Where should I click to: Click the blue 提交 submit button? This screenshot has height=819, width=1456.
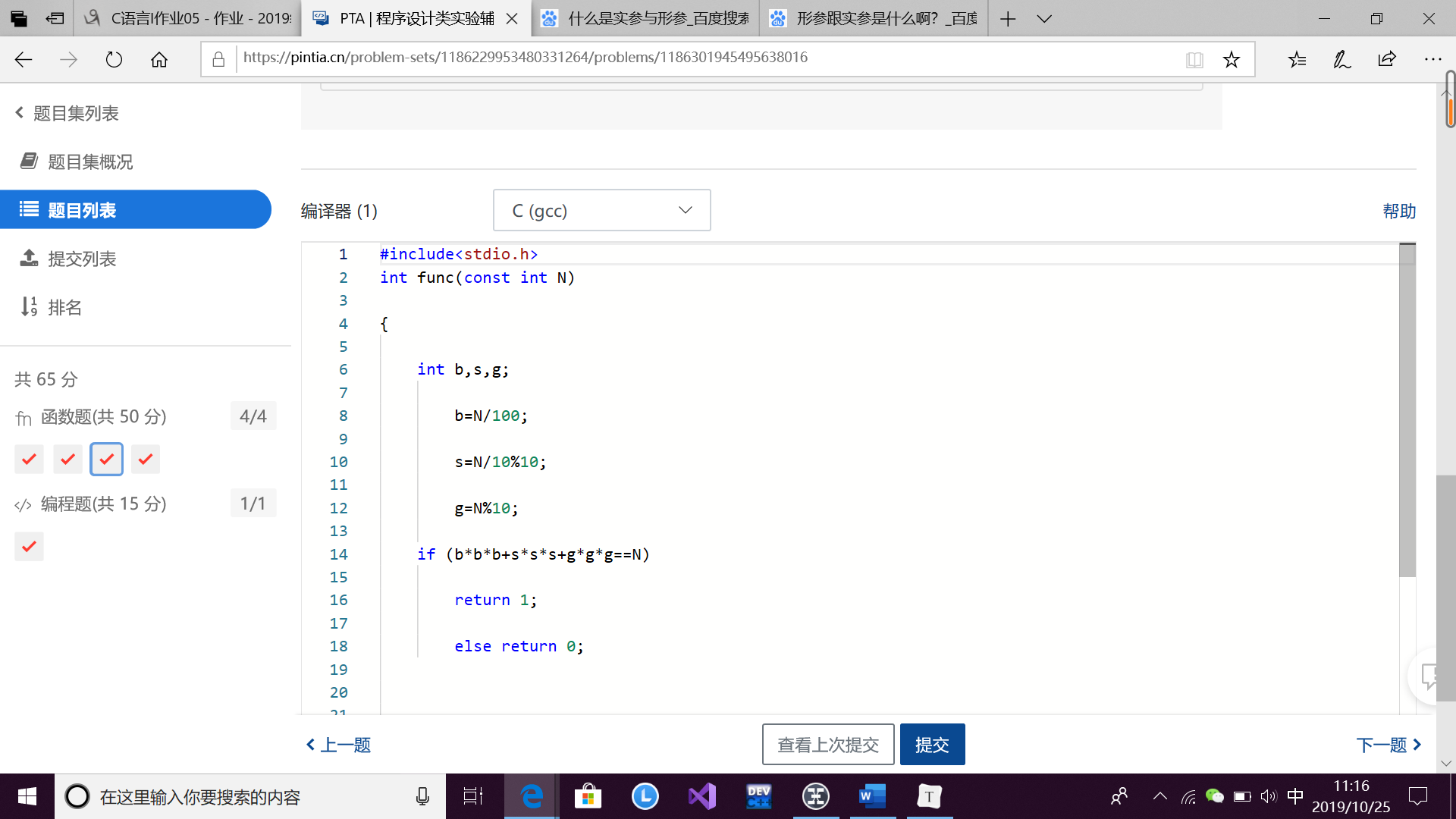(932, 745)
